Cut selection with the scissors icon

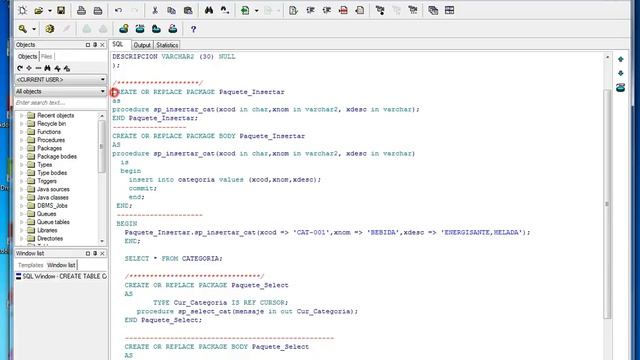(x=155, y=11)
